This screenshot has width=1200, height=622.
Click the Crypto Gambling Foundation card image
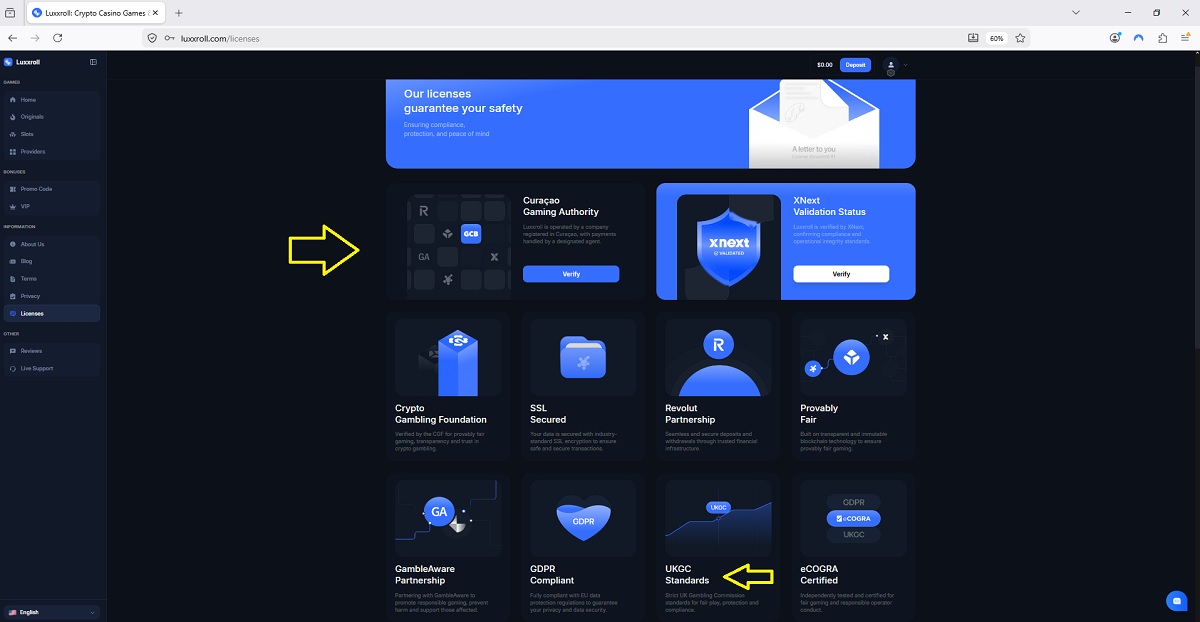pos(448,357)
